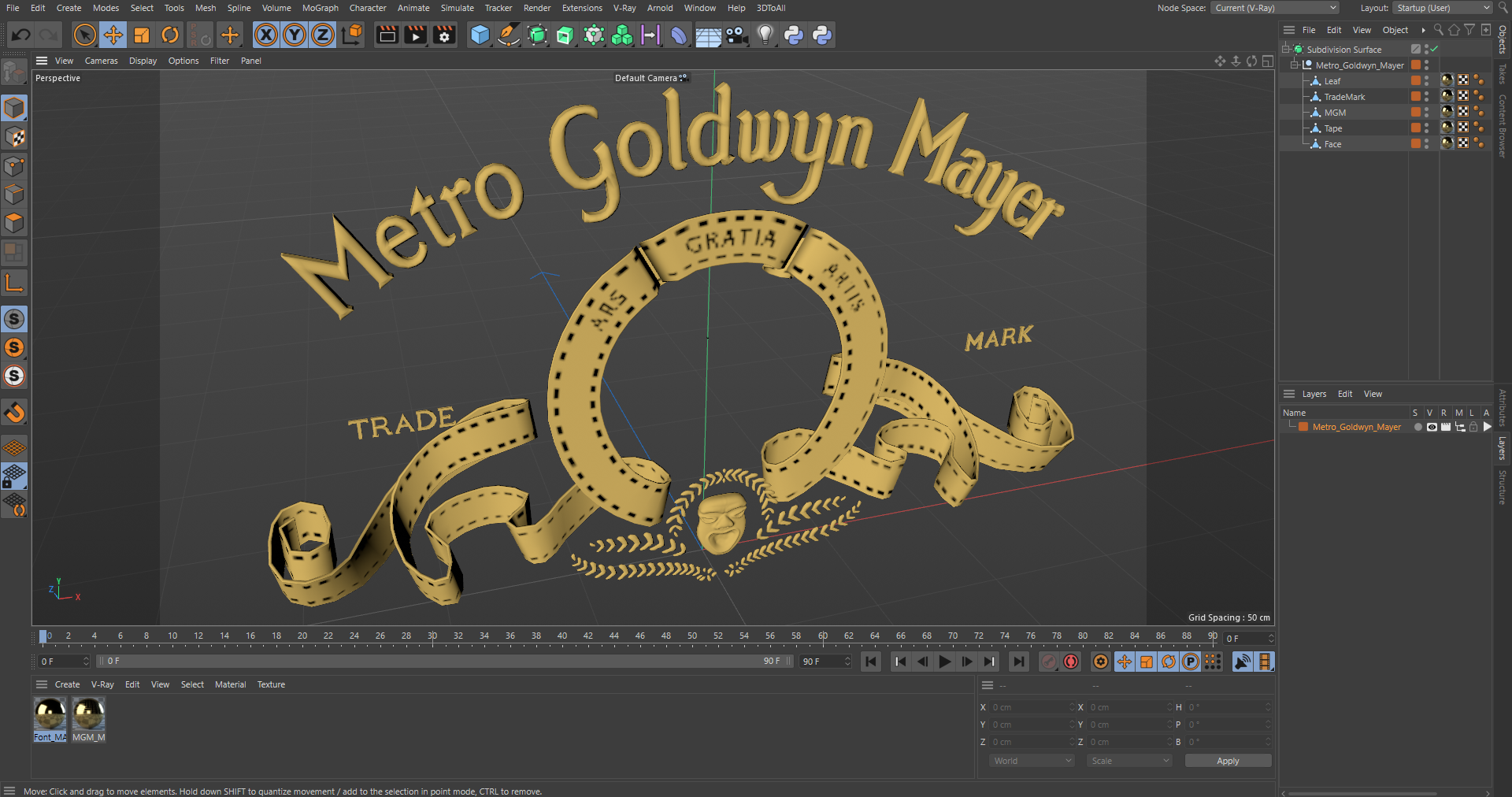
Task: Select the Leaf object
Action: pyautogui.click(x=1332, y=81)
